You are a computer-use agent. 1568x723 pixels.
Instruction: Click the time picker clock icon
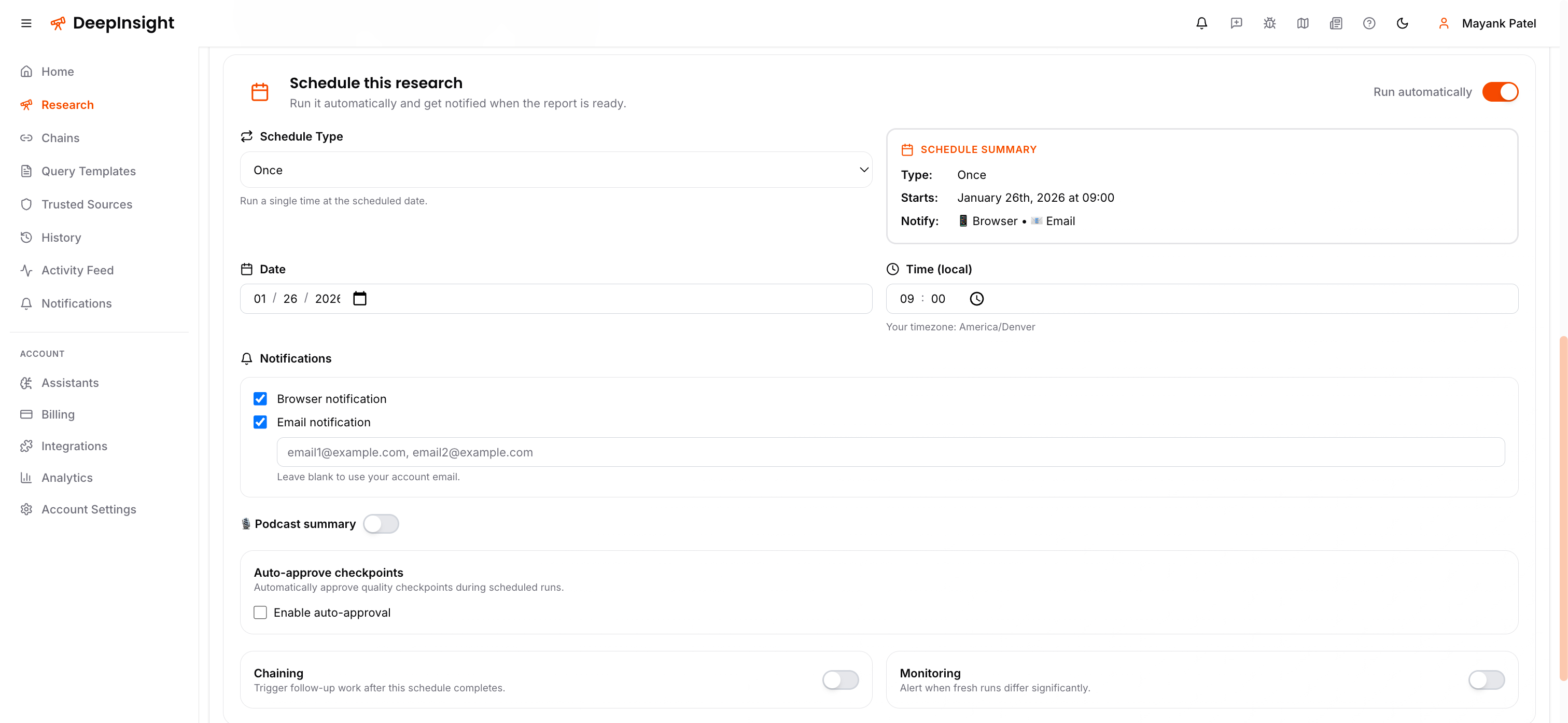click(x=976, y=298)
